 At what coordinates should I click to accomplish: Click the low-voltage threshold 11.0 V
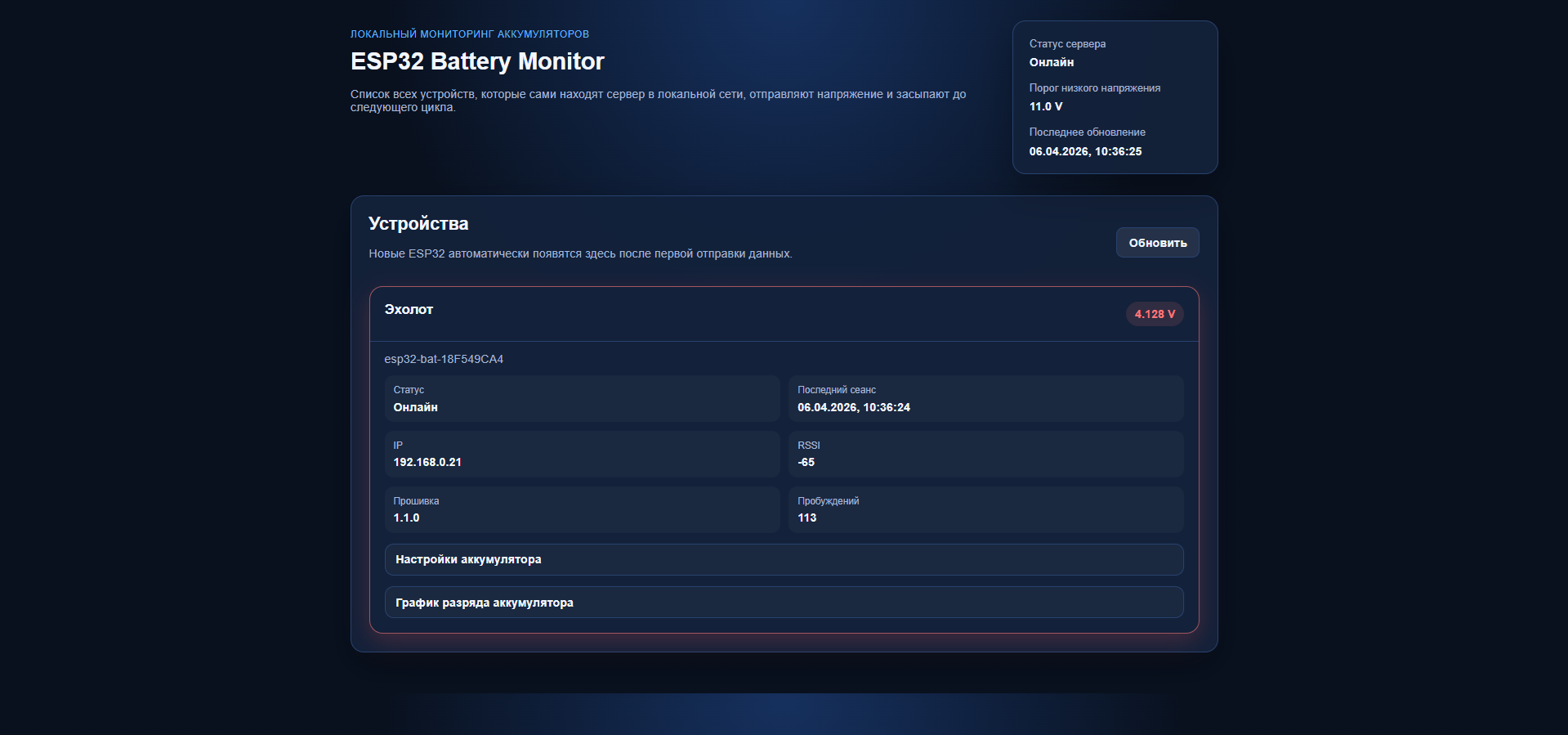pyautogui.click(x=1046, y=106)
